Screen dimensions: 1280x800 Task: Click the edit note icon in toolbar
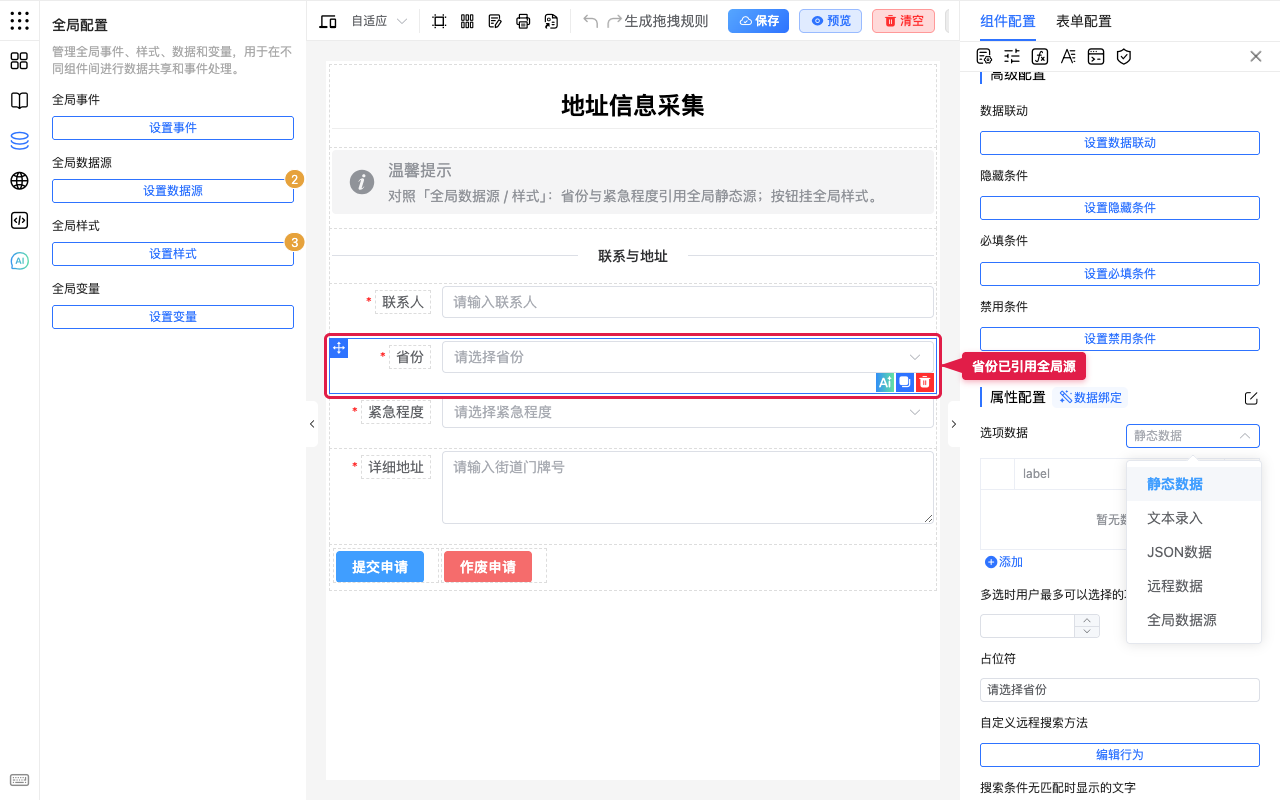[x=495, y=21]
